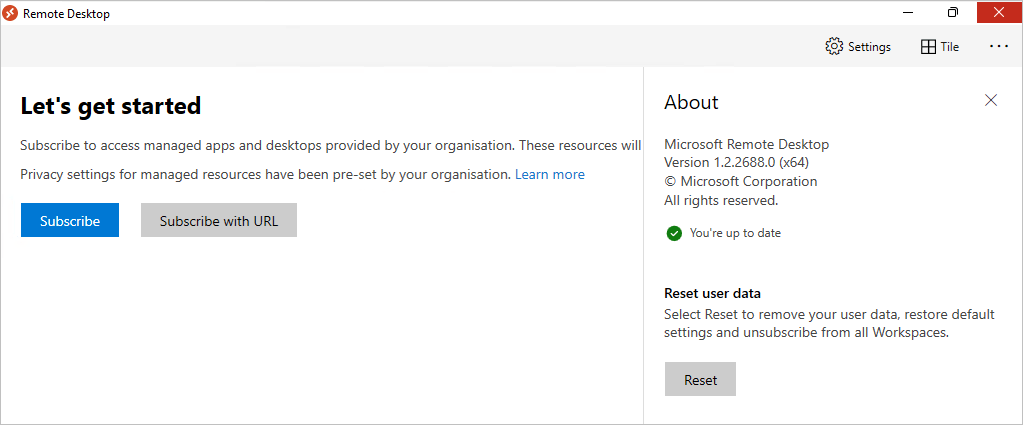This screenshot has width=1023, height=425.
Task: Click the About panel title
Action: click(691, 102)
